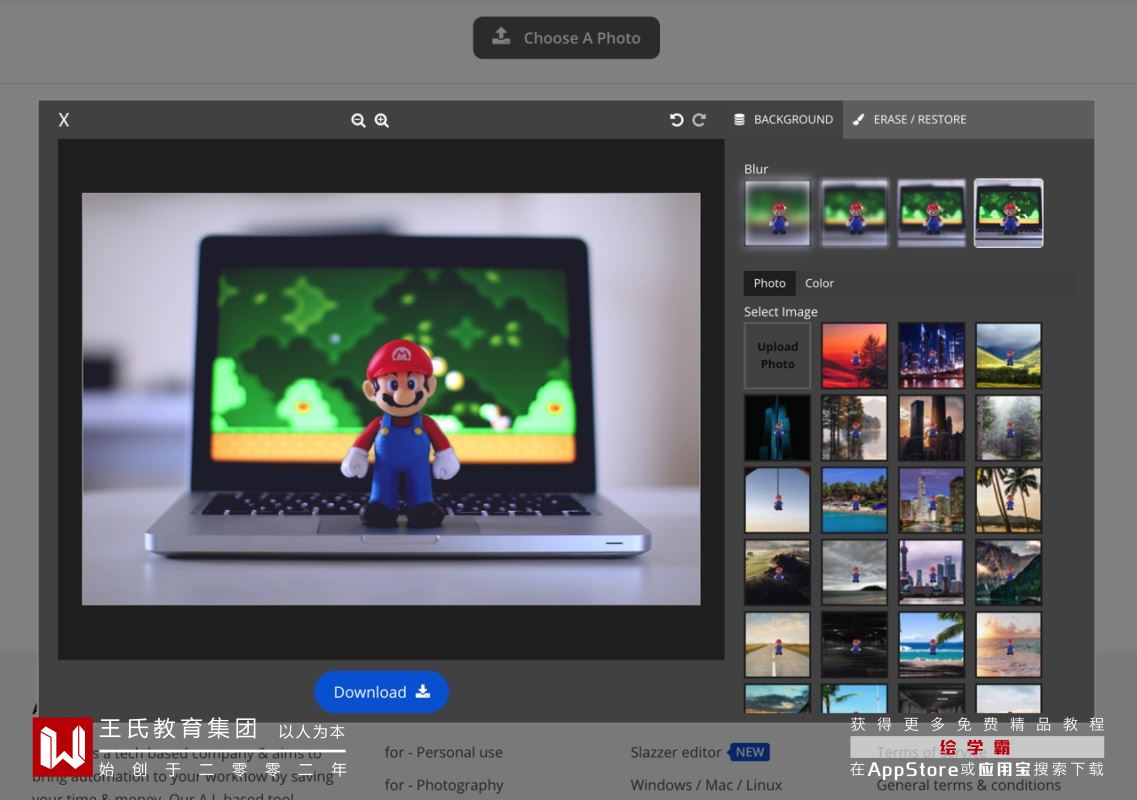Screen dimensions: 1137x800
Task: Choose the no-blur thumbnail (fourth, highlighted)
Action: (x=1009, y=213)
